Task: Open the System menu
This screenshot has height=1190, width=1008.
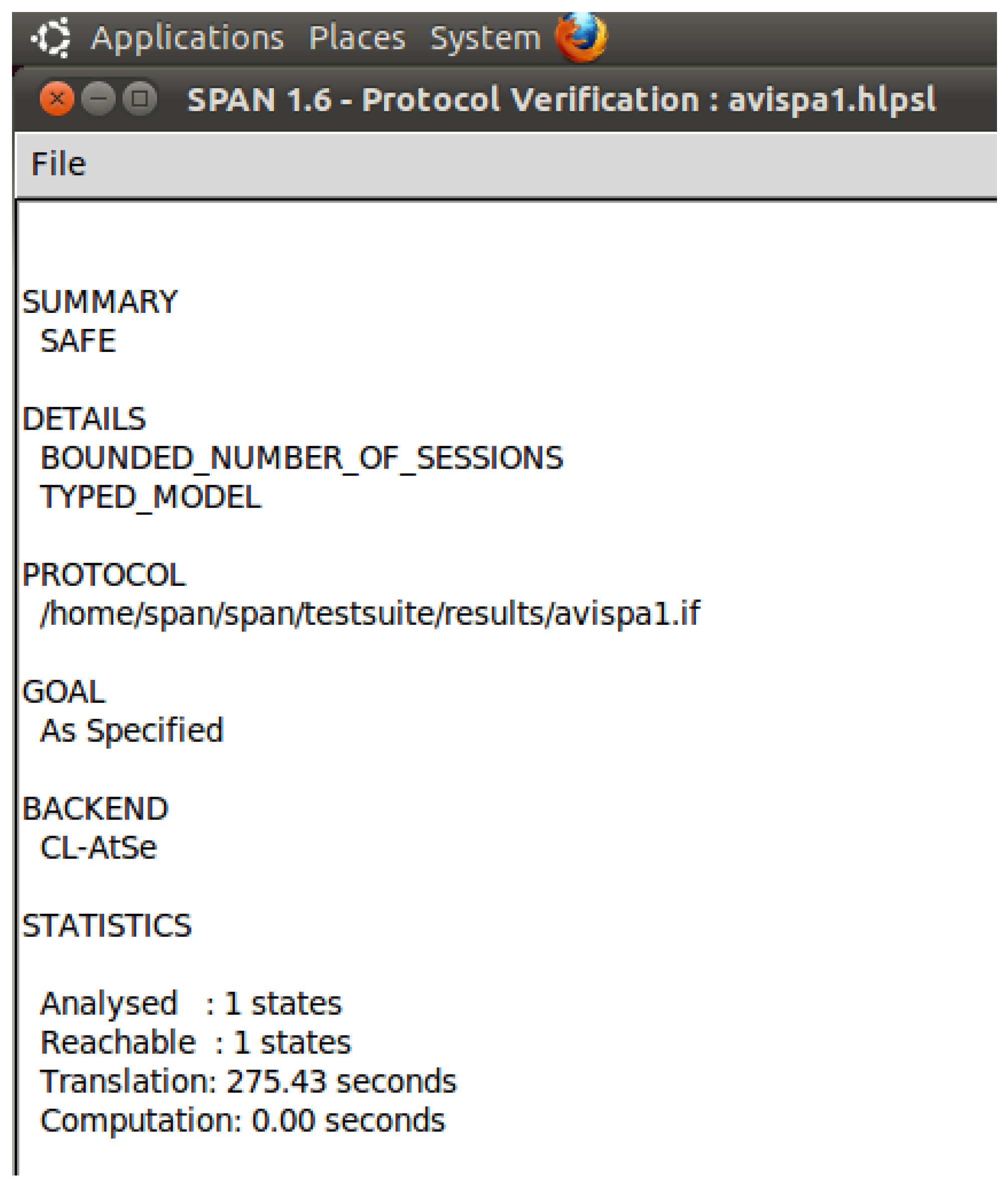Action: pos(485,38)
